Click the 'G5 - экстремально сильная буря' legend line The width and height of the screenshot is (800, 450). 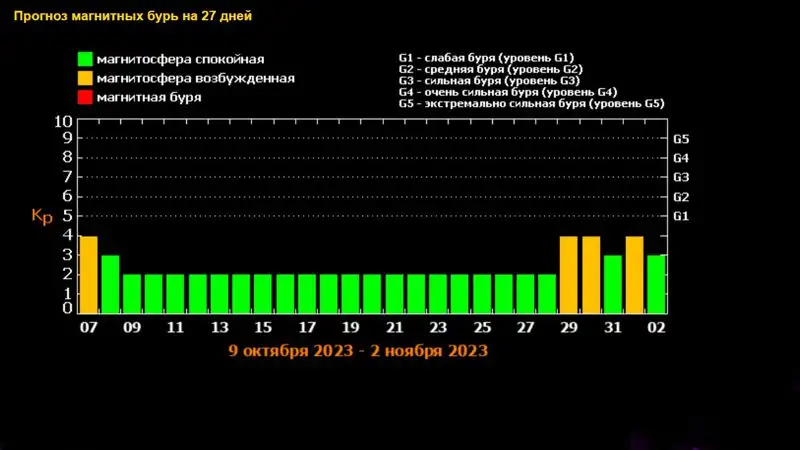(x=531, y=103)
